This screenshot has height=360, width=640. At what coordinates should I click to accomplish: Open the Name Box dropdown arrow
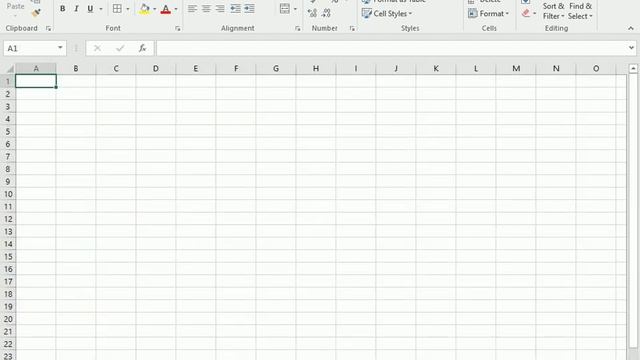pyautogui.click(x=60, y=48)
